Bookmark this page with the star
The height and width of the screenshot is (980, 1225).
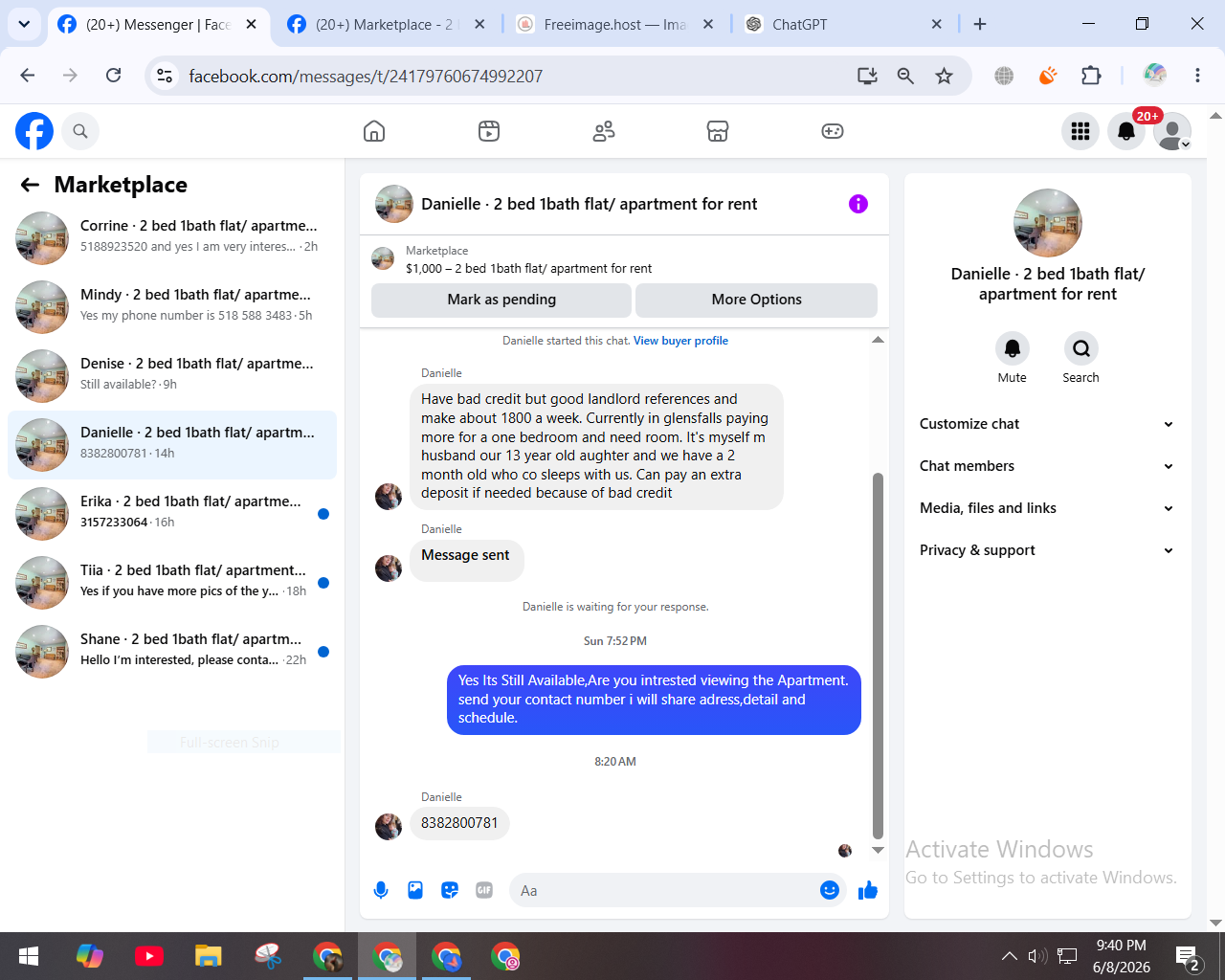tap(945, 76)
